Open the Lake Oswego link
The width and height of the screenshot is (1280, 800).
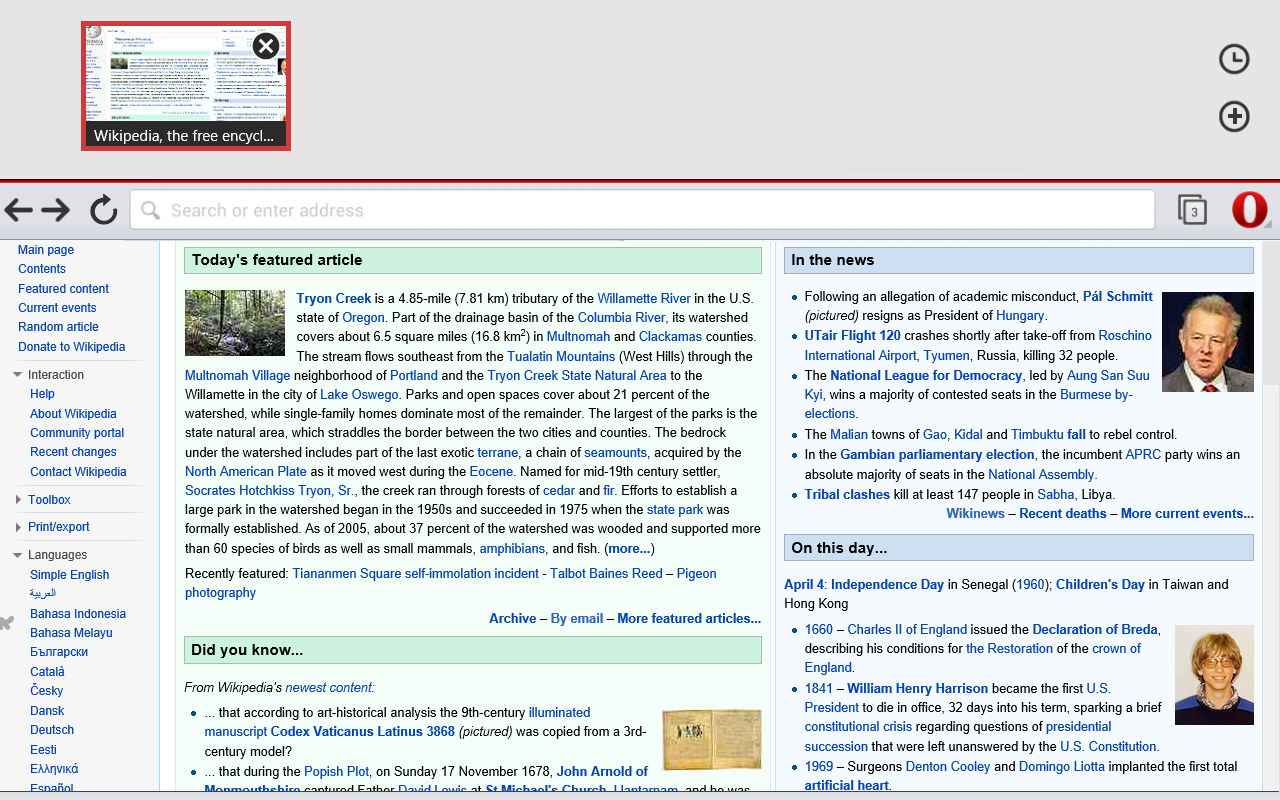pyautogui.click(x=359, y=395)
